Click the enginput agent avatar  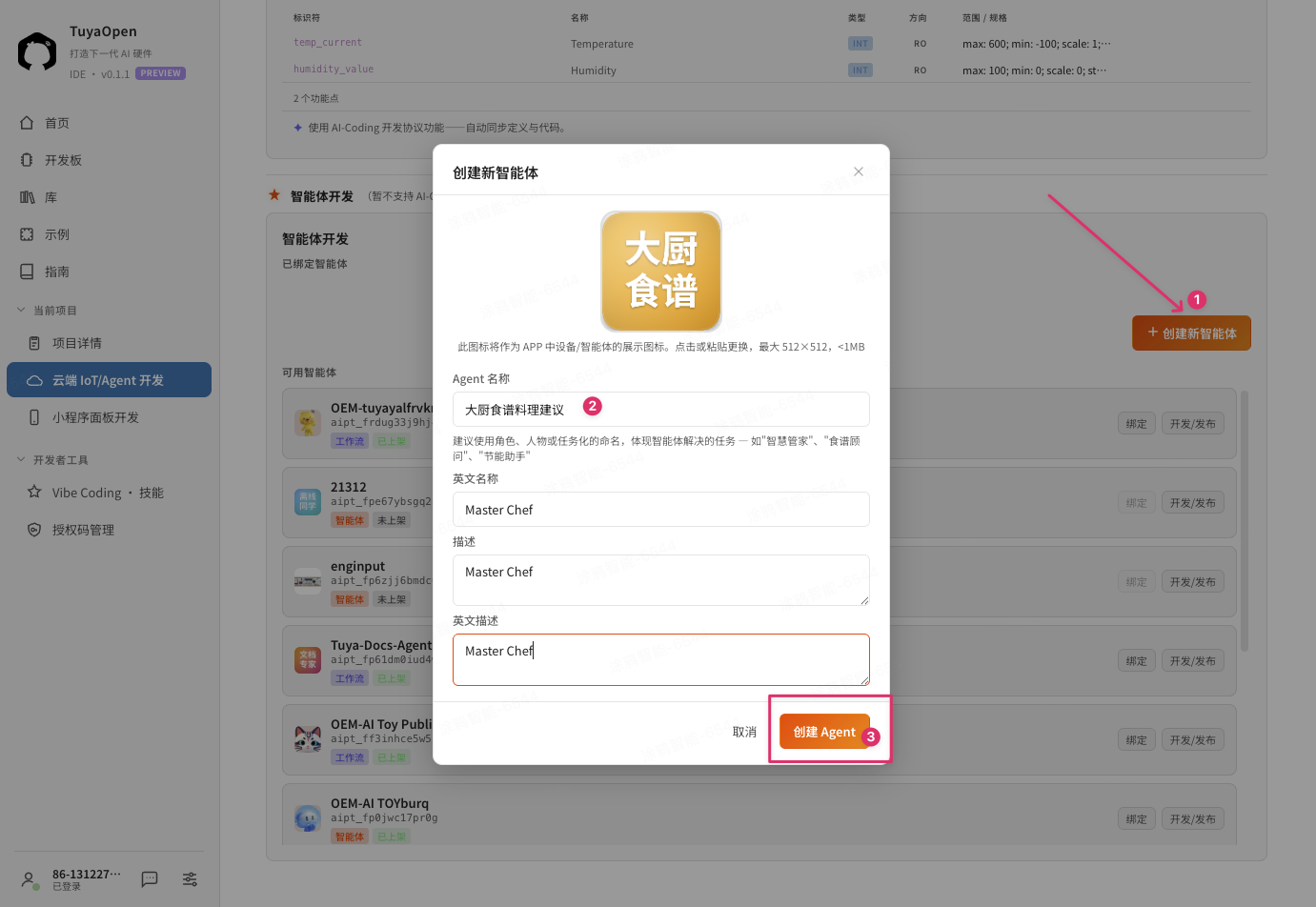308,581
